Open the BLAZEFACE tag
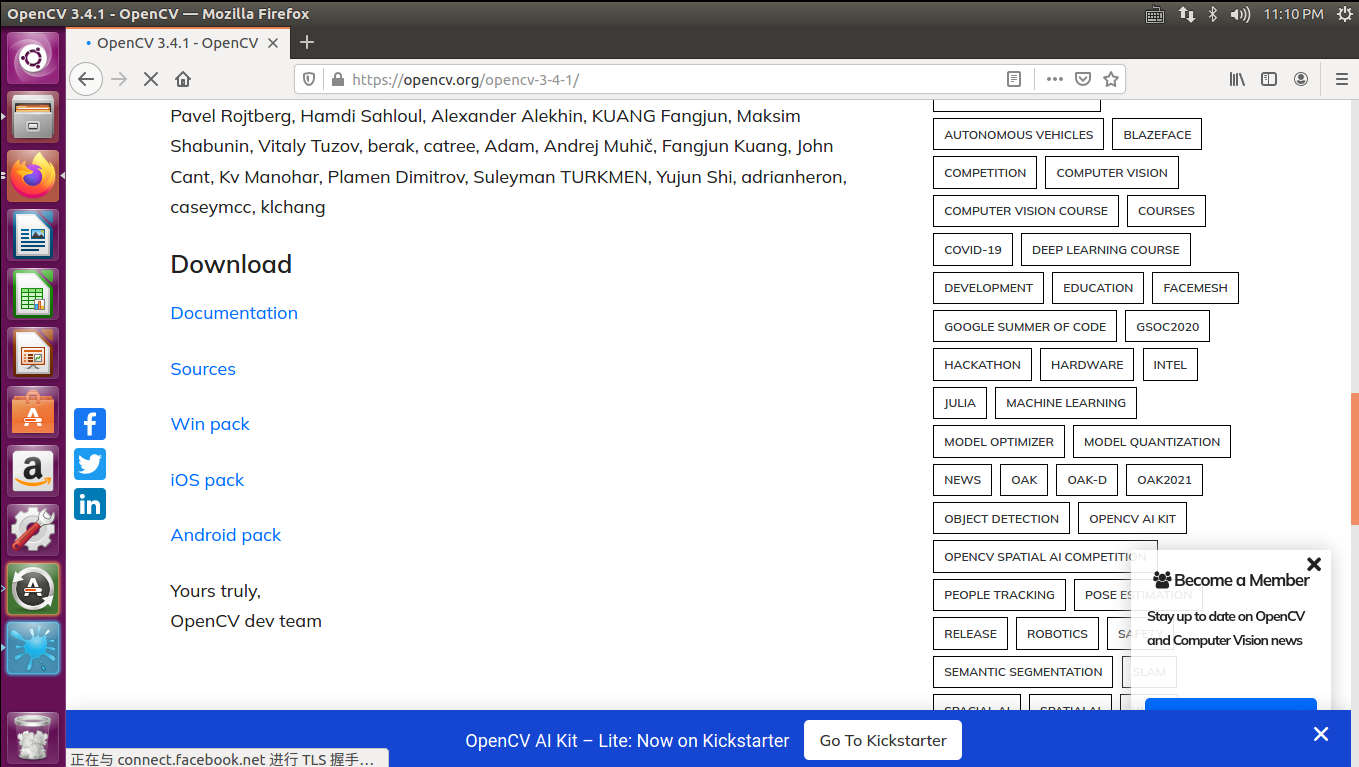The width and height of the screenshot is (1359, 767). pos(1157,135)
